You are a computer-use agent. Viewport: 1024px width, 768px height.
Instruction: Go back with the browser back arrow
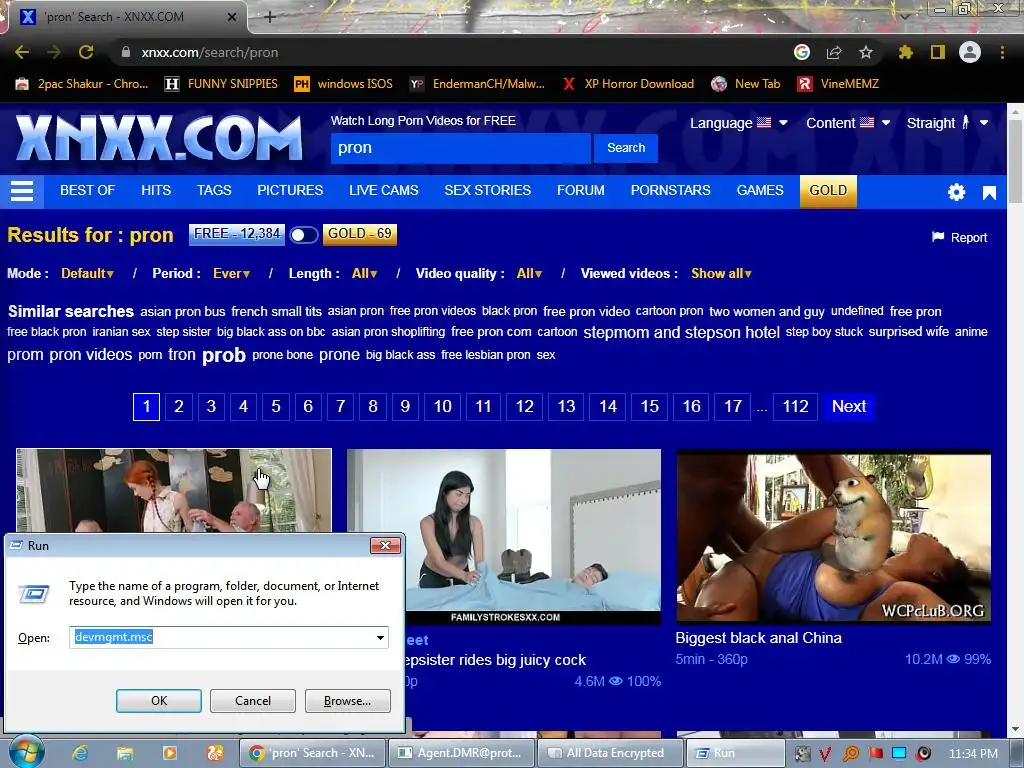pos(22,52)
